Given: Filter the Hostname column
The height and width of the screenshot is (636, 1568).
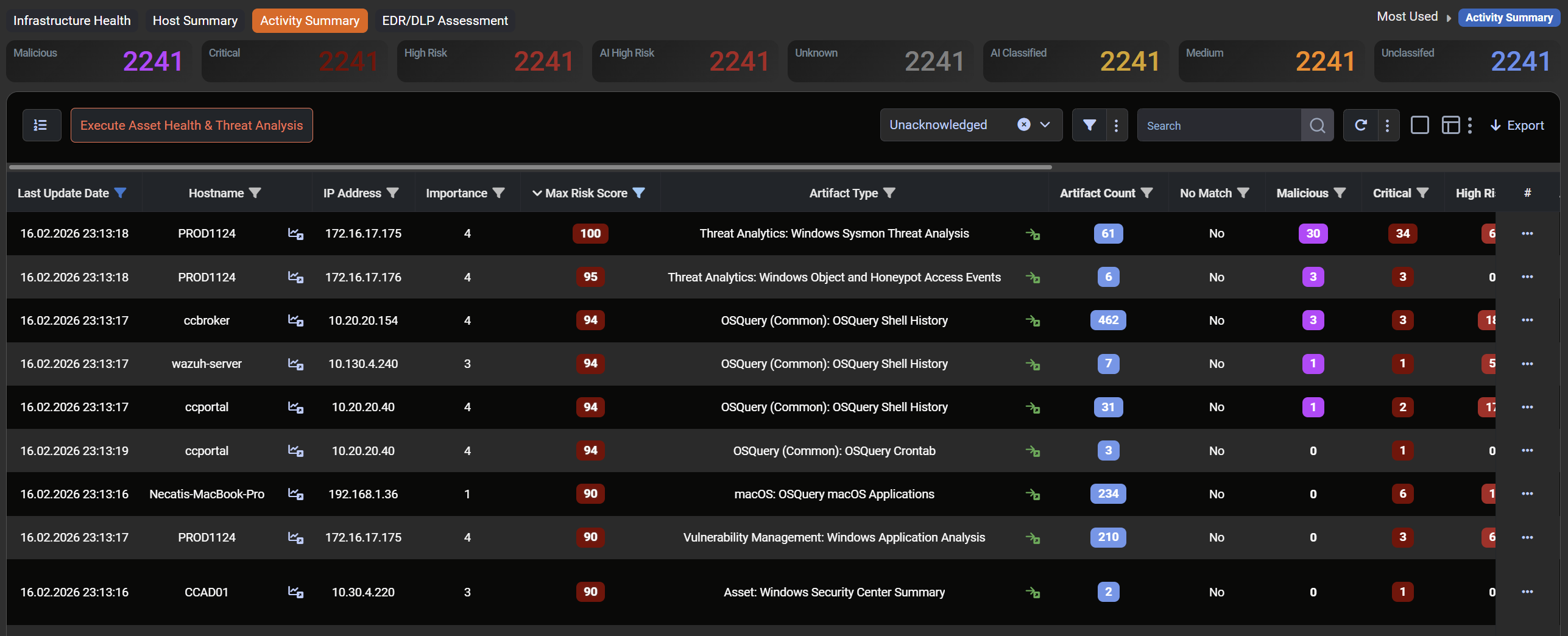Looking at the screenshot, I should tap(255, 193).
